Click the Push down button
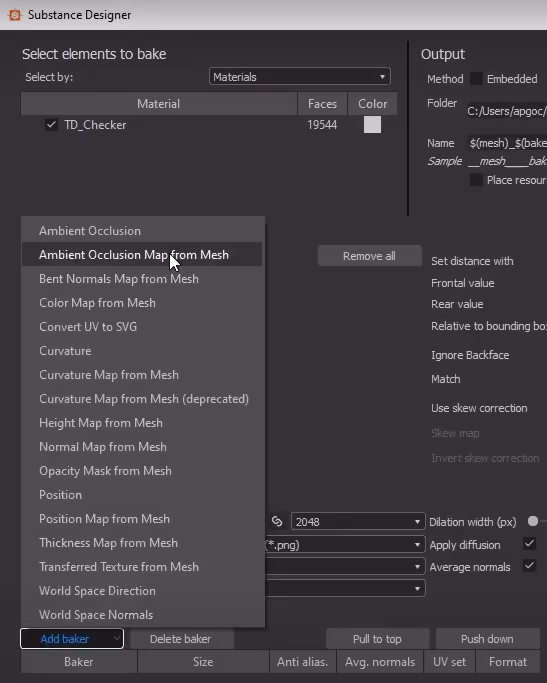Image resolution: width=547 pixels, height=683 pixels. coord(487,639)
